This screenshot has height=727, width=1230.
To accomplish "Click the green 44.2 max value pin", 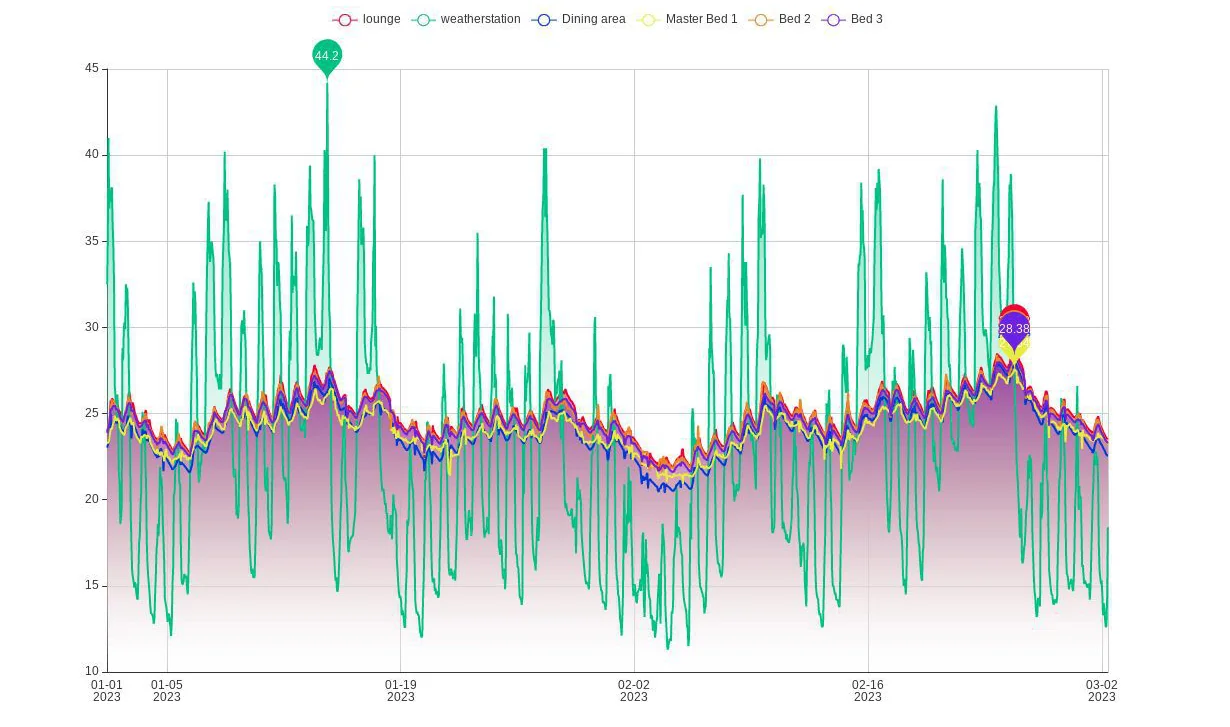I will coord(327,57).
